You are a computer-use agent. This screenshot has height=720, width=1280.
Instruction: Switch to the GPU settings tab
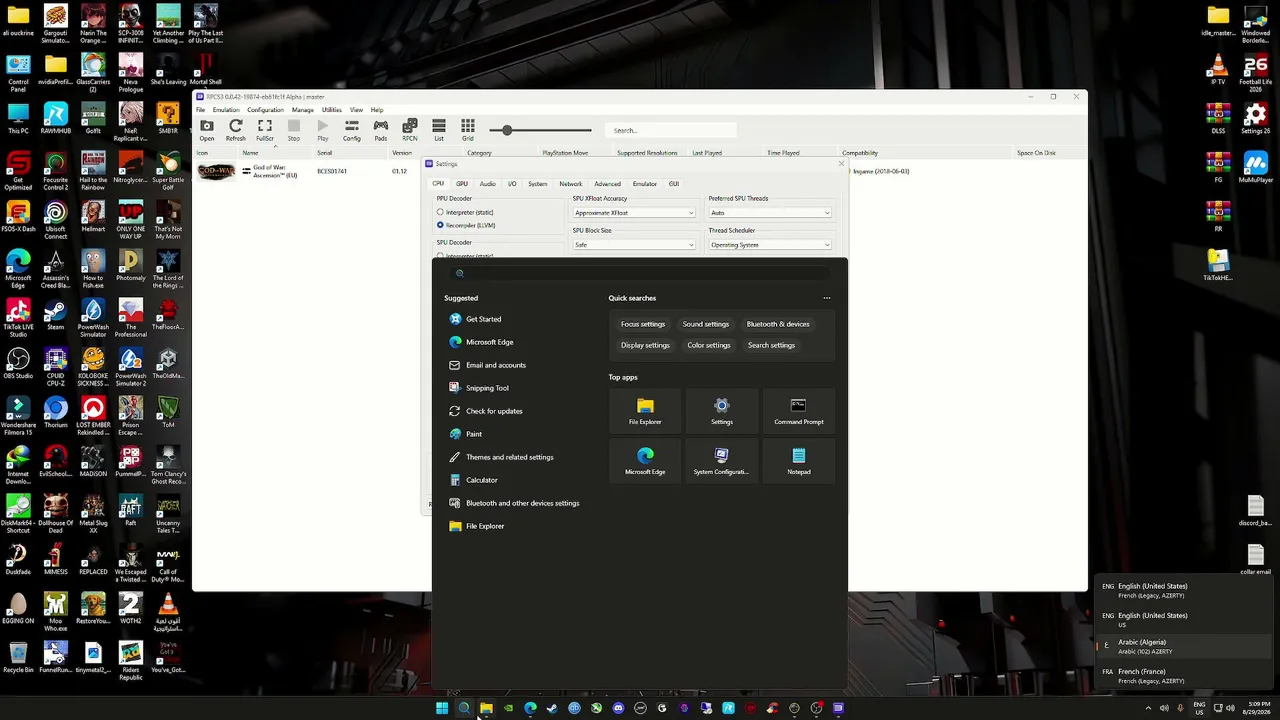click(x=462, y=184)
